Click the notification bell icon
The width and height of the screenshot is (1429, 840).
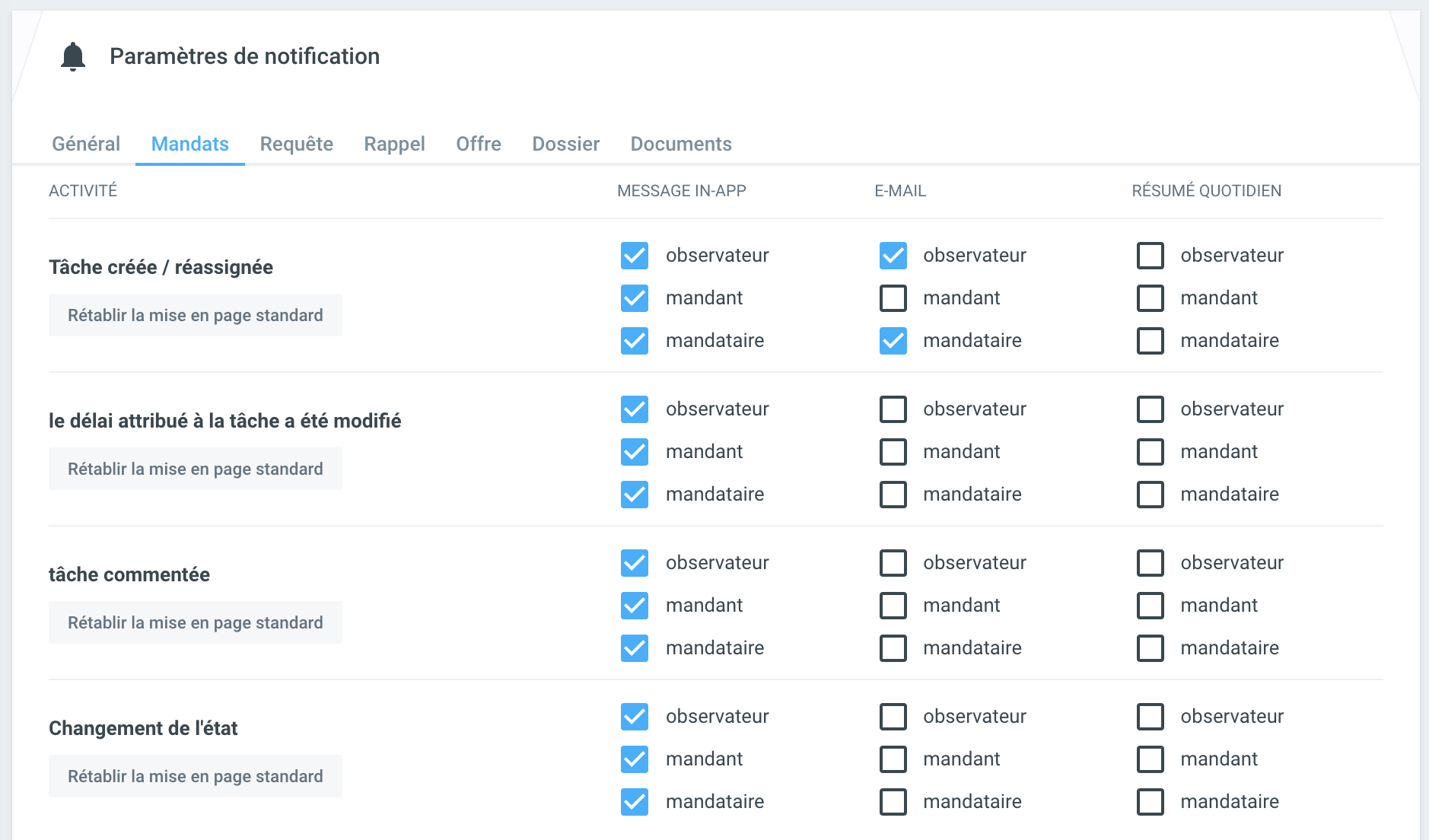[73, 57]
